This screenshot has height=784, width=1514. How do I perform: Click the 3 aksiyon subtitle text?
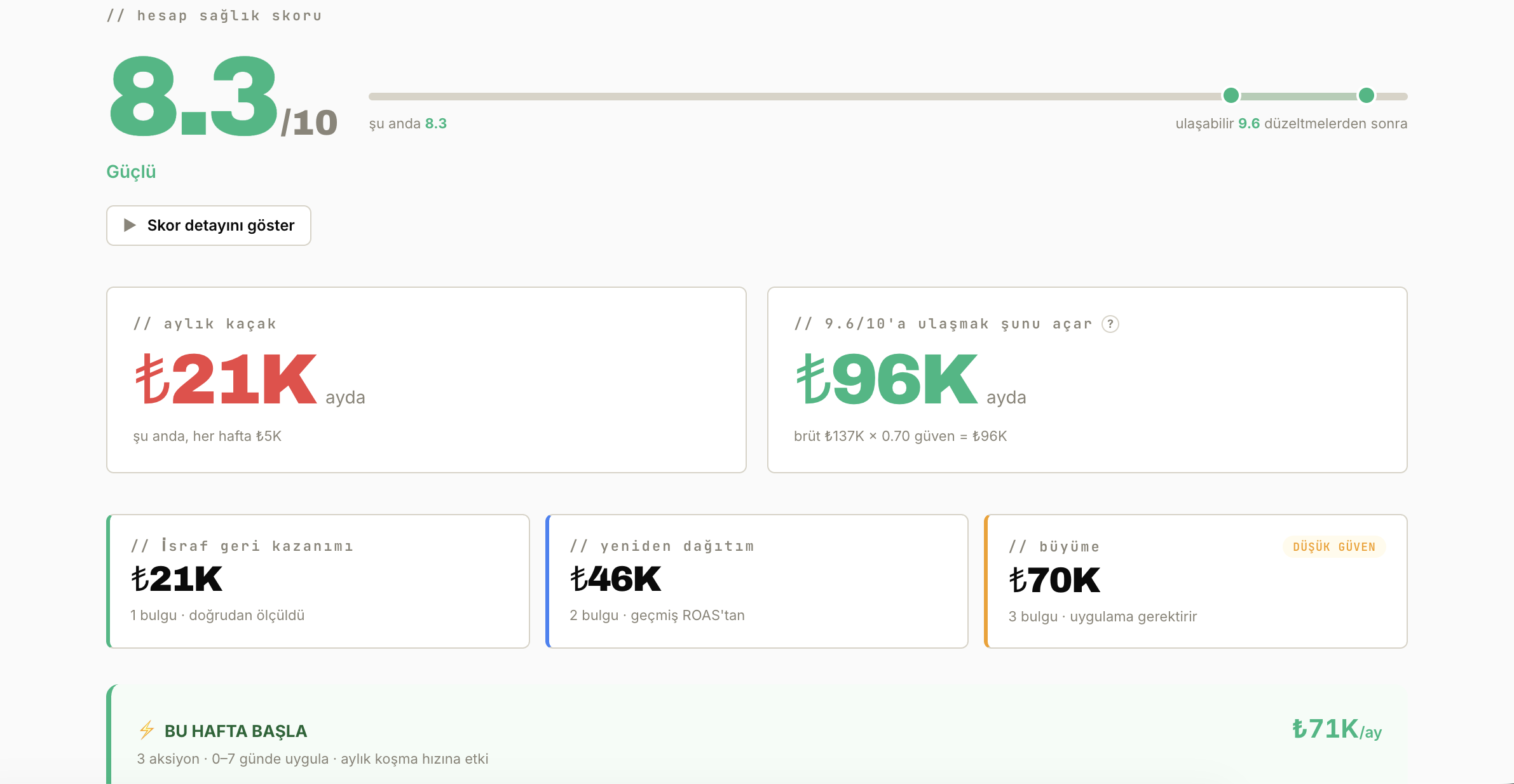tap(313, 759)
